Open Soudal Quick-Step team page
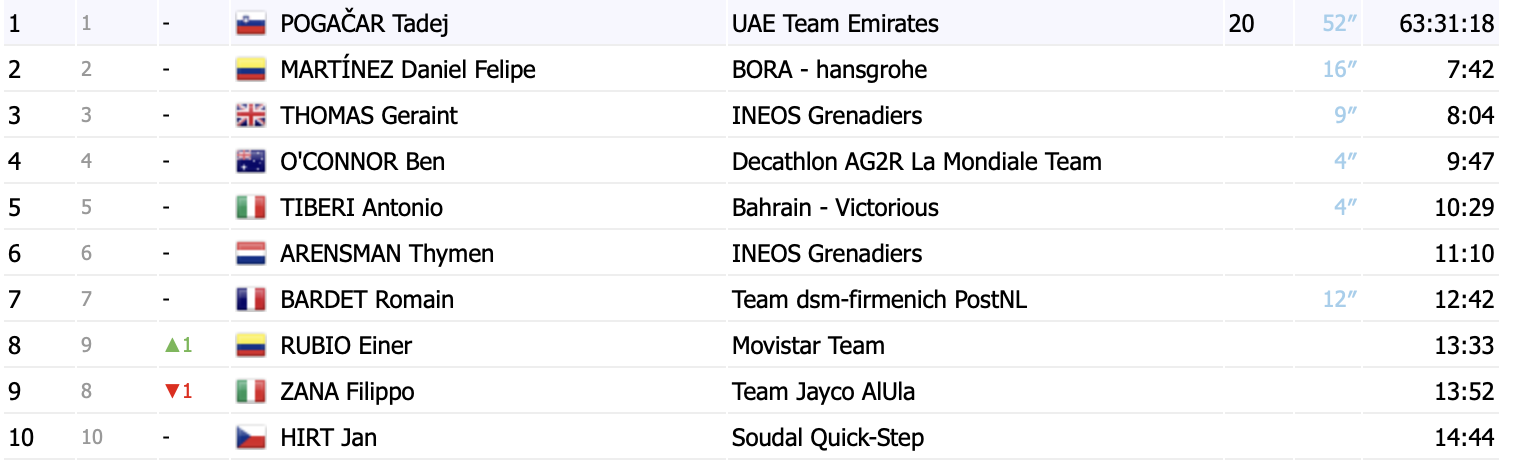 828,438
